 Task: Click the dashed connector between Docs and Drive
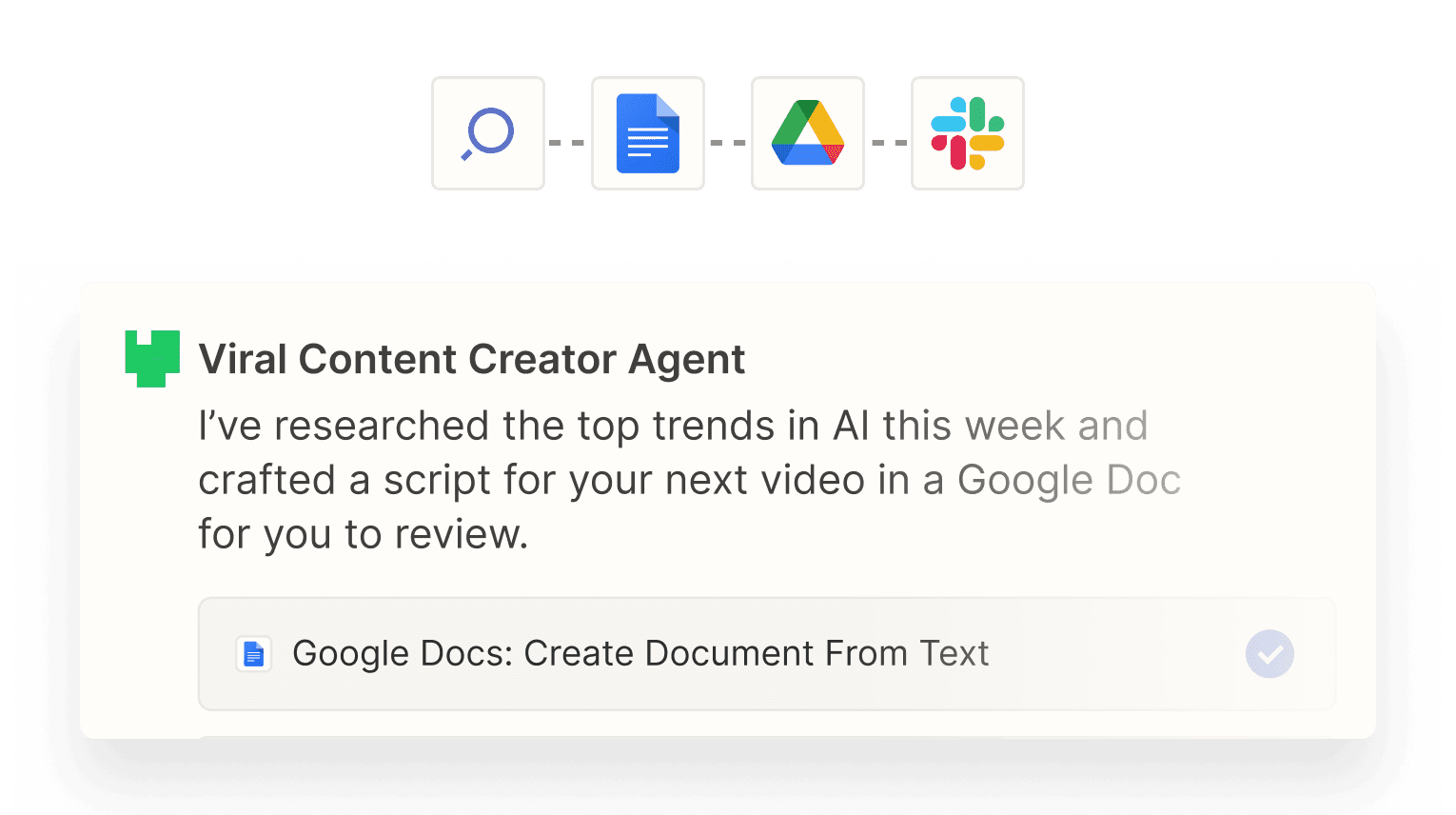728,143
